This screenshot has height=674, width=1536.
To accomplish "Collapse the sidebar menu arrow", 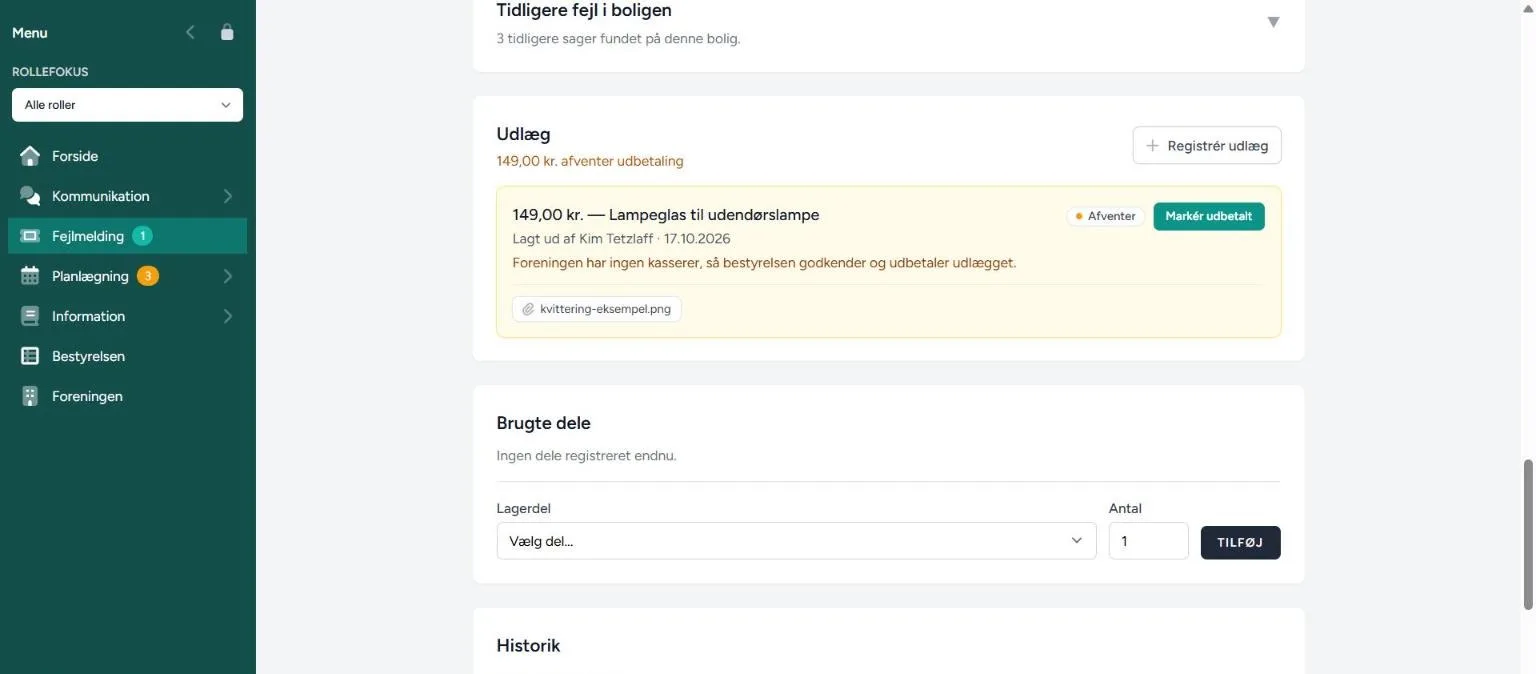I will [190, 33].
